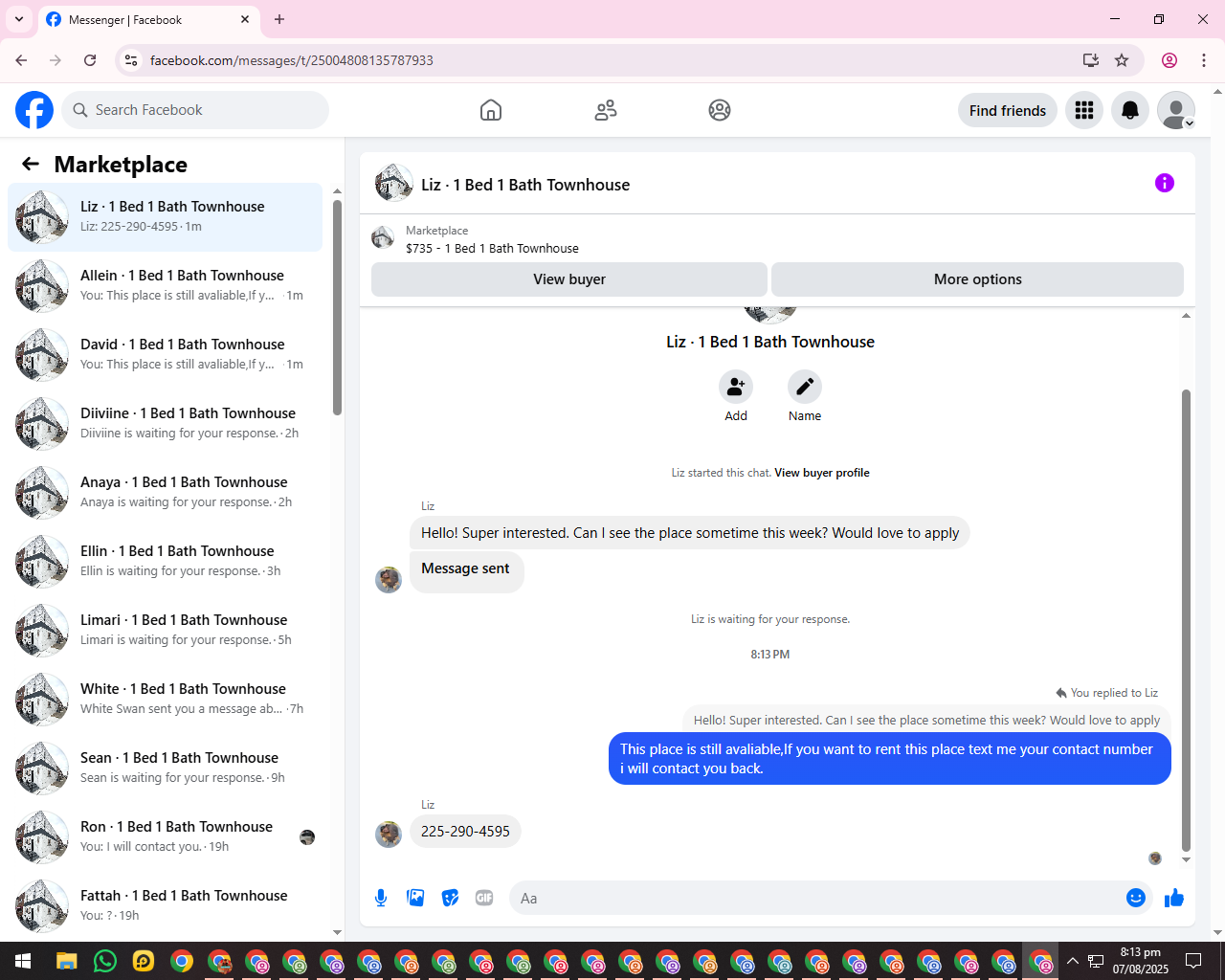Screen dimensions: 1225x980
Task: Open the account menu from the profile picture
Action: tap(1176, 110)
